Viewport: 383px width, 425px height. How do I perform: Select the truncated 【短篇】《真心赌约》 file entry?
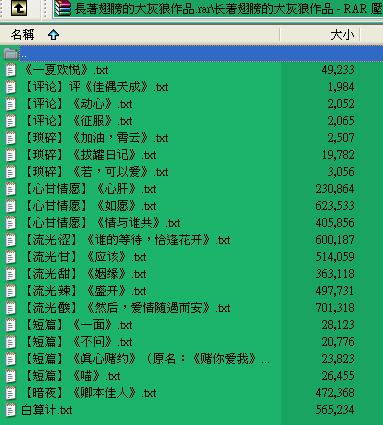click(147, 359)
